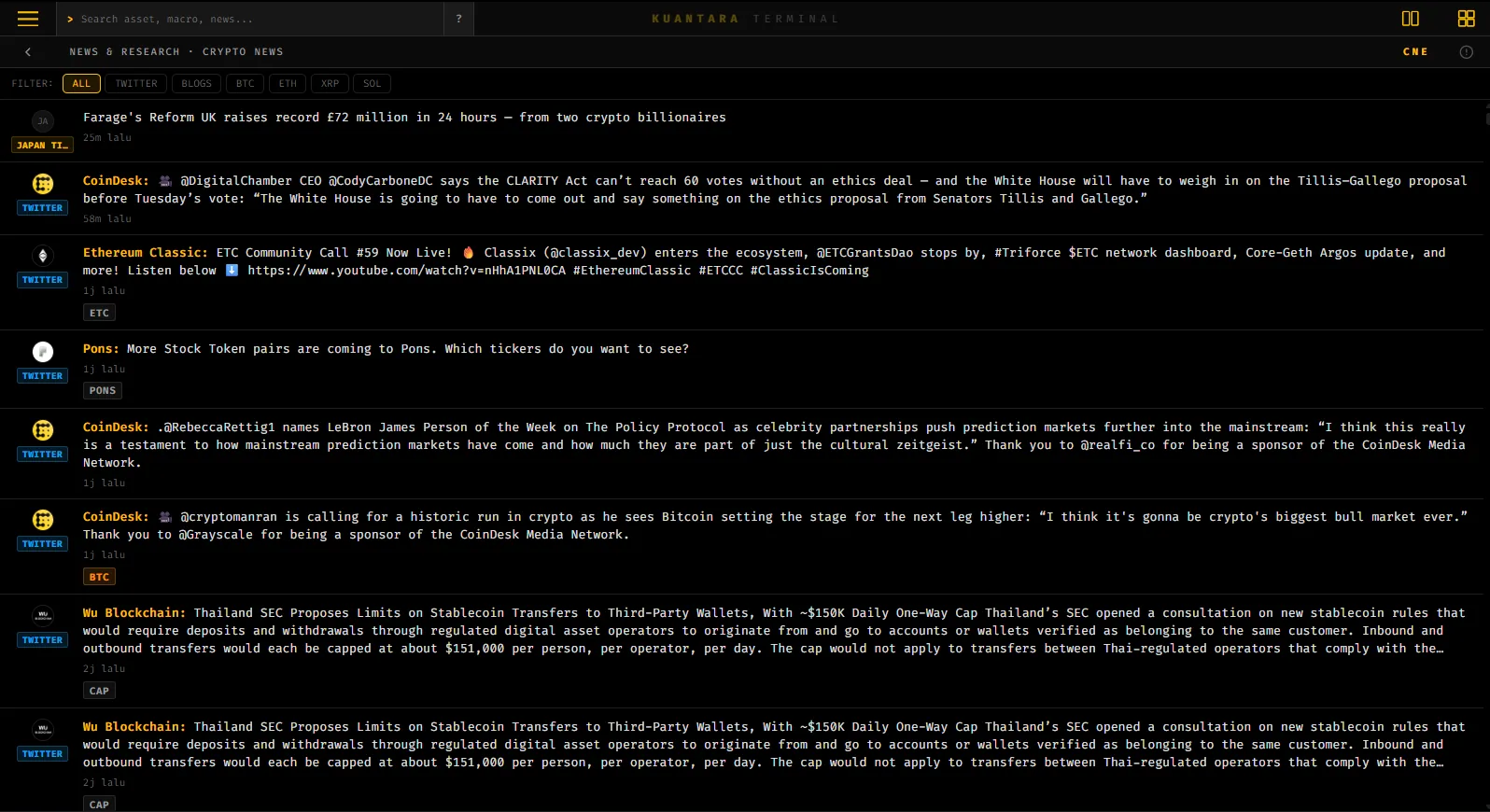This screenshot has width=1490, height=812.
Task: Click the "Pons:" source name
Action: pos(101,349)
